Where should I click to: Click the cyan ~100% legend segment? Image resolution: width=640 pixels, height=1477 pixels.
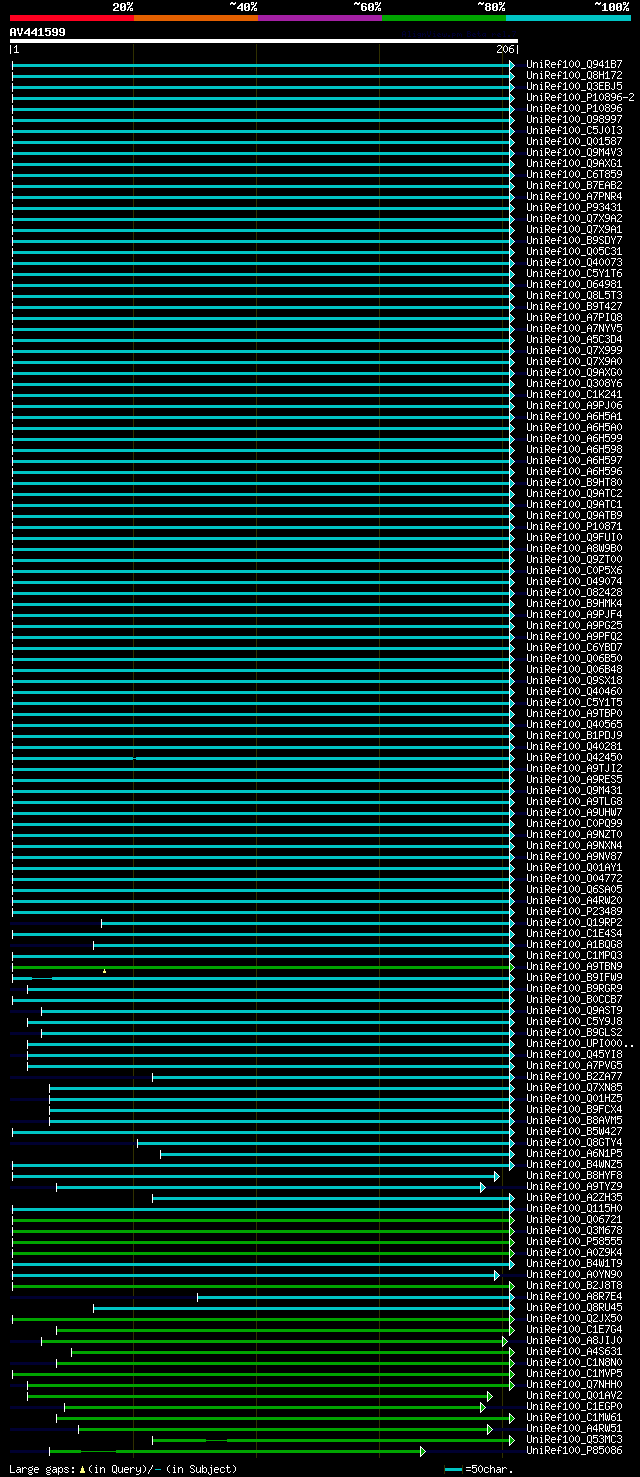(568, 17)
